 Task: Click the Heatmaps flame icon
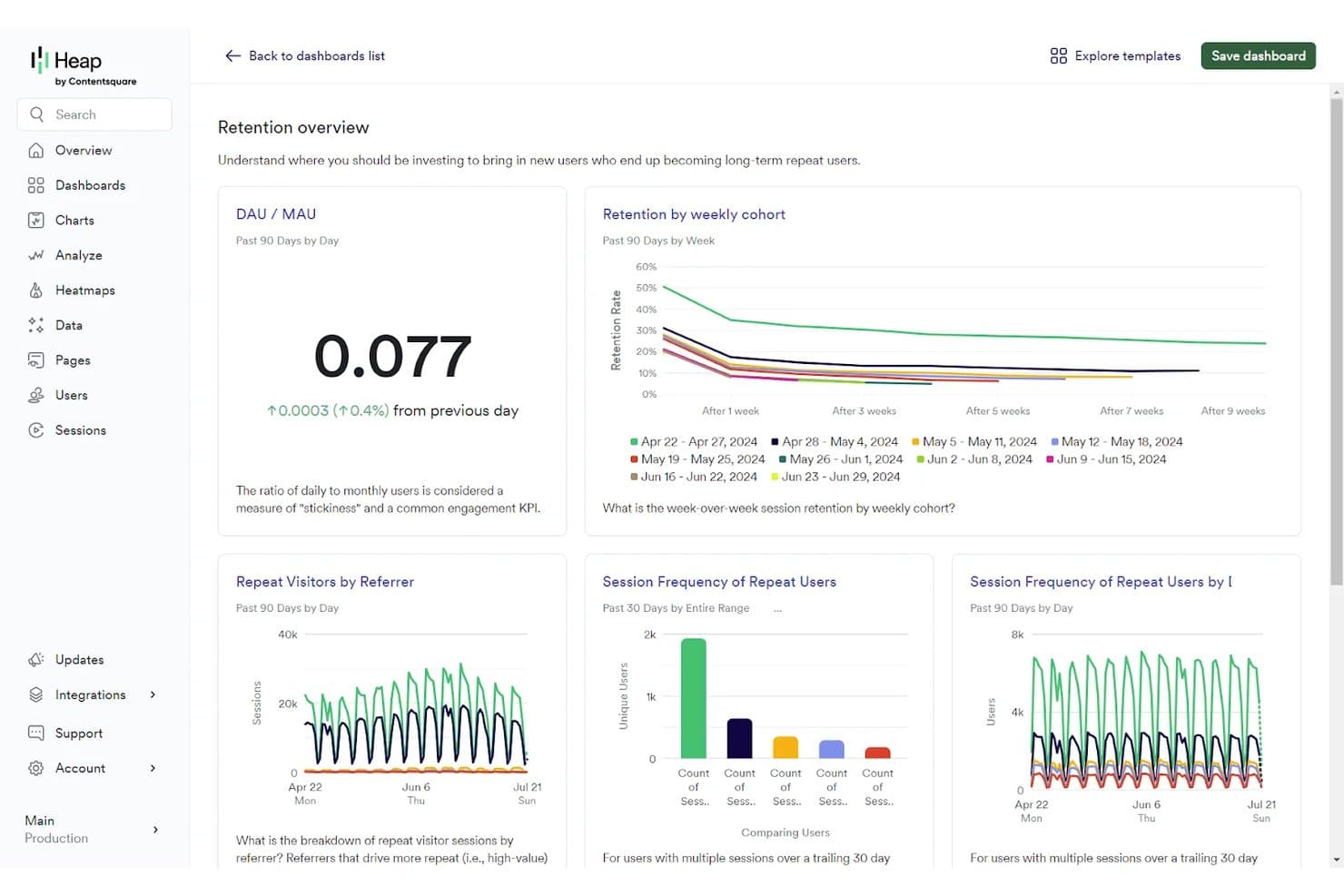click(36, 290)
